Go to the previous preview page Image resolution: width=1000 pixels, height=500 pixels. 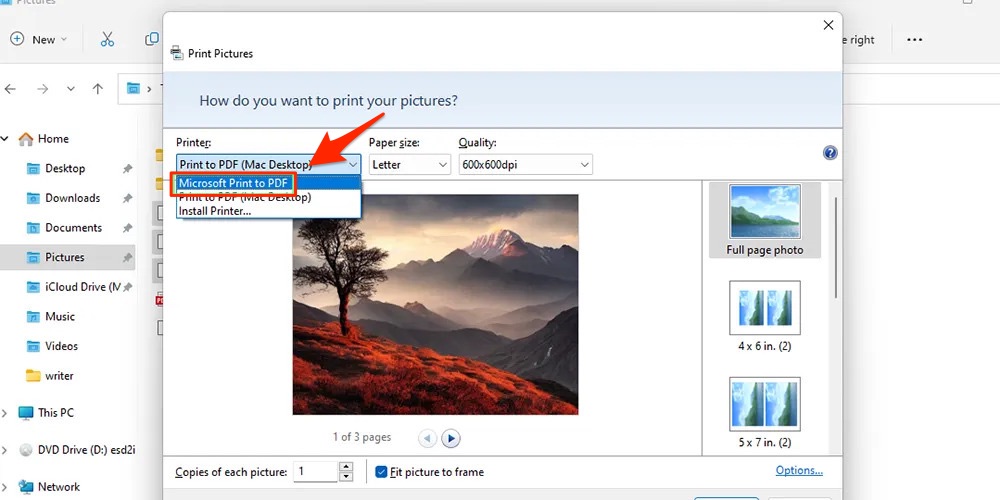point(428,438)
